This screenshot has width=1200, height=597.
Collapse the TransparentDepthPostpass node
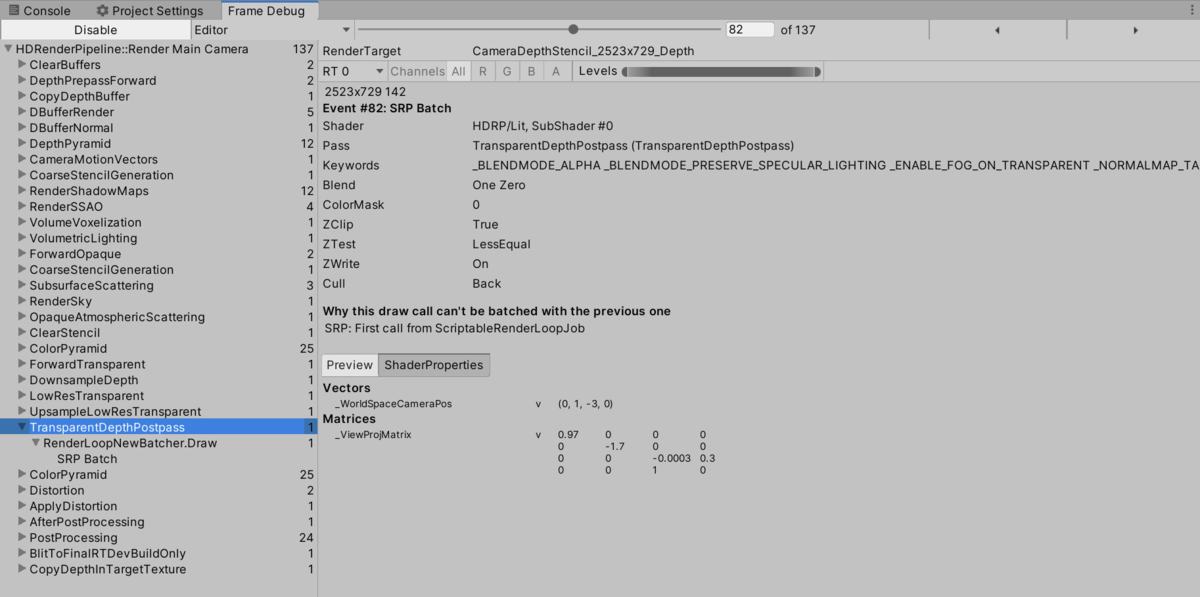pos(22,427)
